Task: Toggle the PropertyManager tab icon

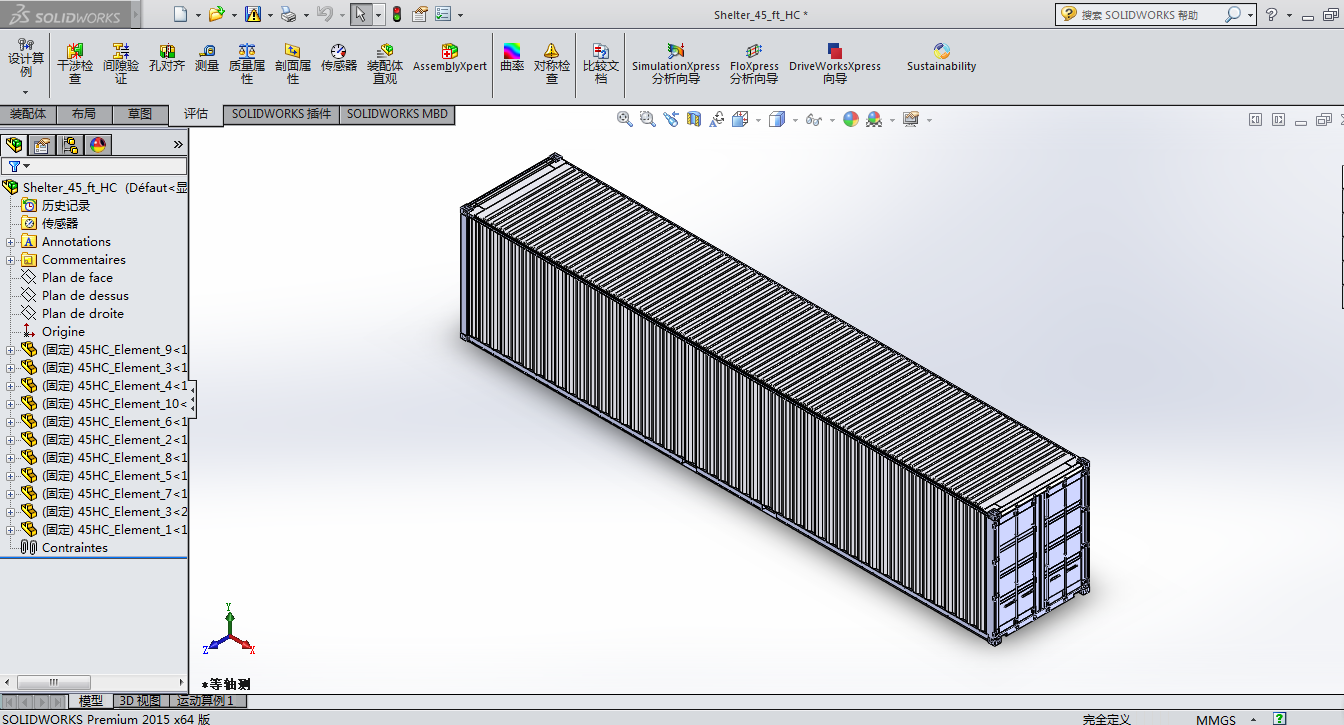Action: [x=42, y=145]
